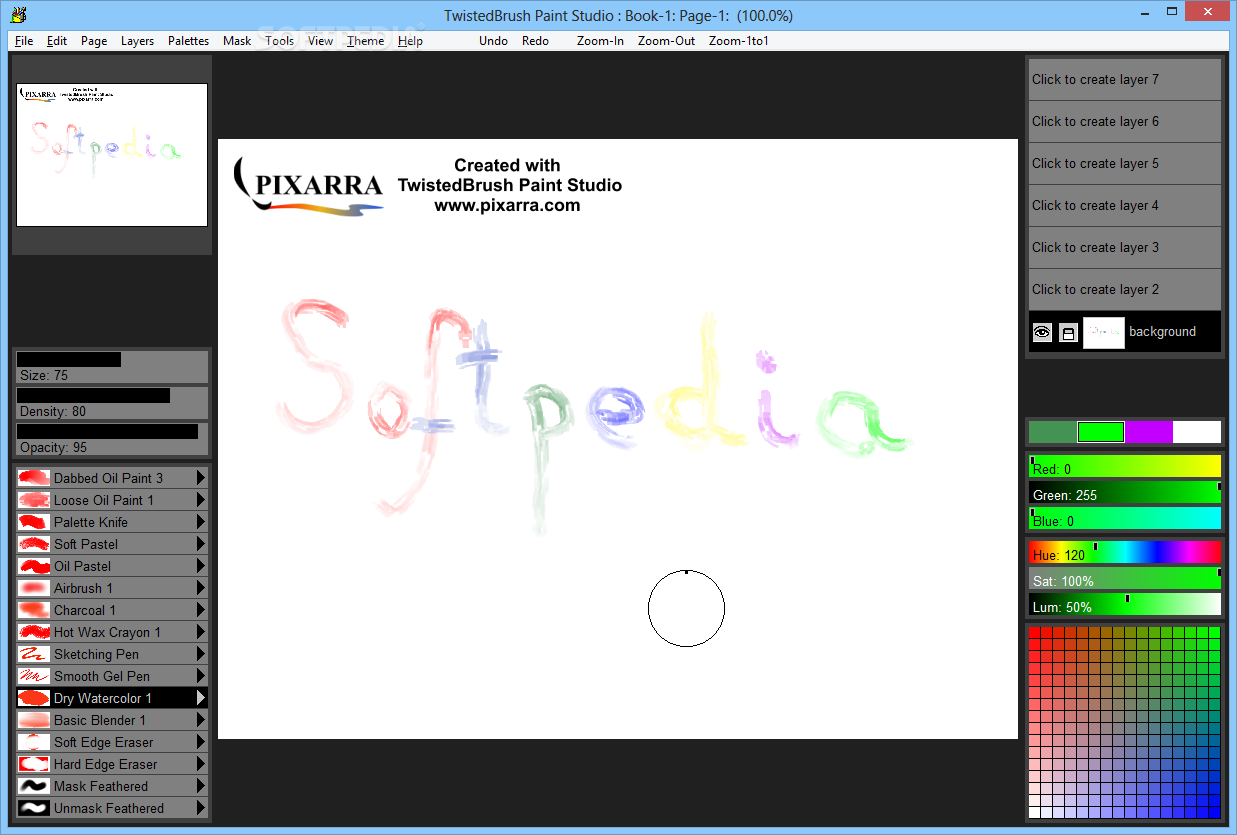Screen dimensions: 1237x835
Task: Click the Redo button
Action: click(535, 41)
